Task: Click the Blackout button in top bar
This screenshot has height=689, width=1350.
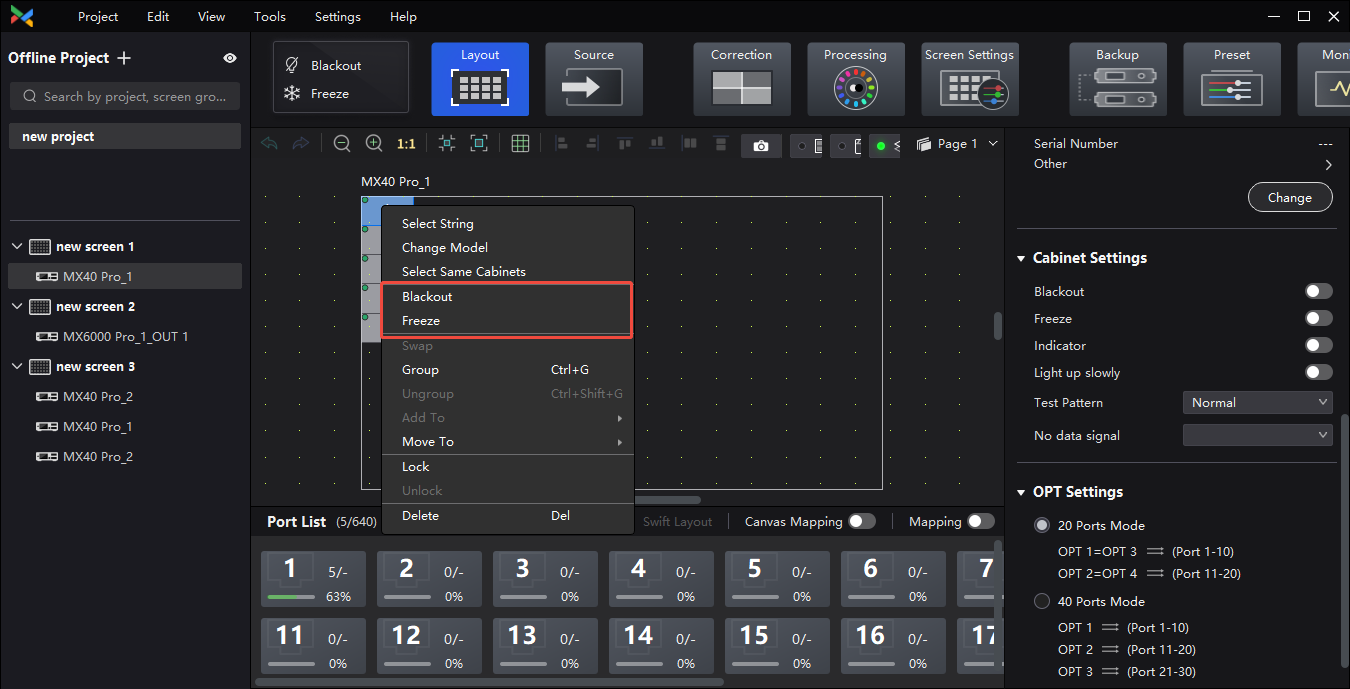Action: (x=323, y=65)
